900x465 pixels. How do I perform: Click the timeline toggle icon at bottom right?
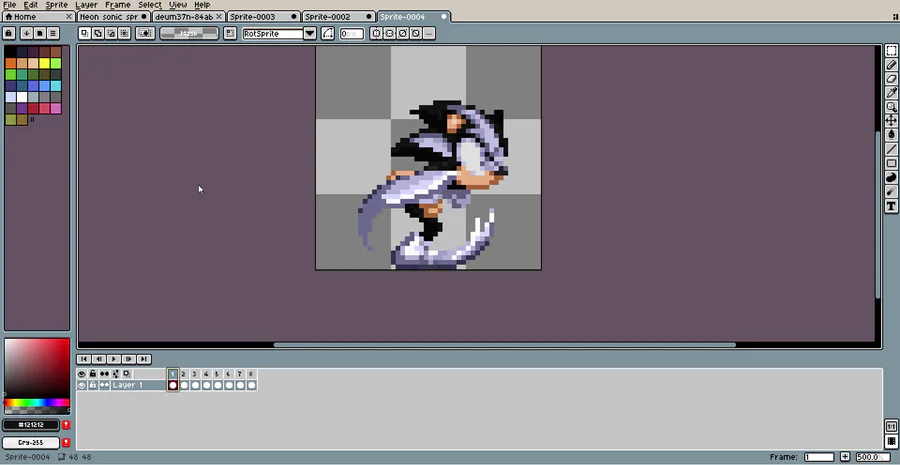coord(891,441)
